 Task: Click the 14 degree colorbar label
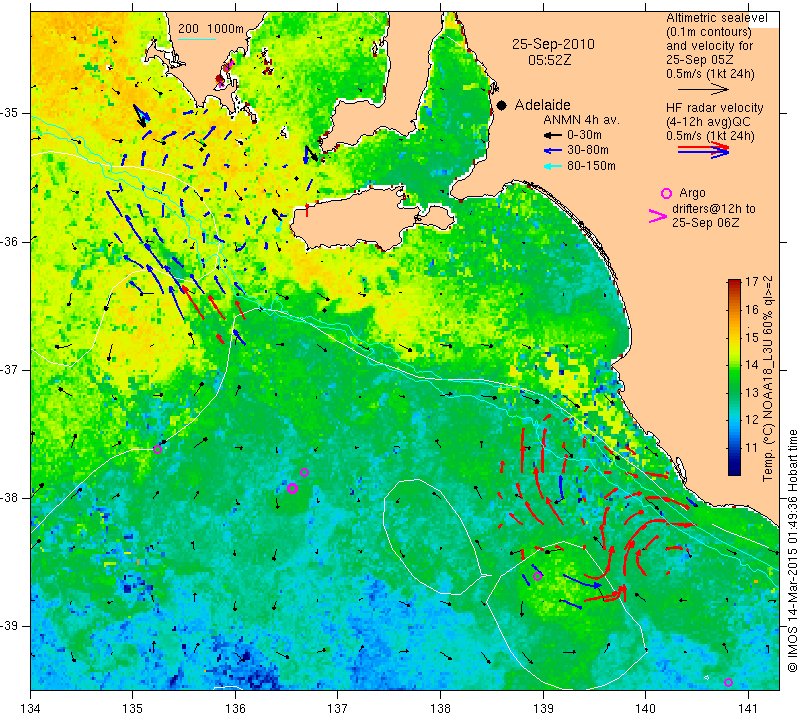[752, 364]
